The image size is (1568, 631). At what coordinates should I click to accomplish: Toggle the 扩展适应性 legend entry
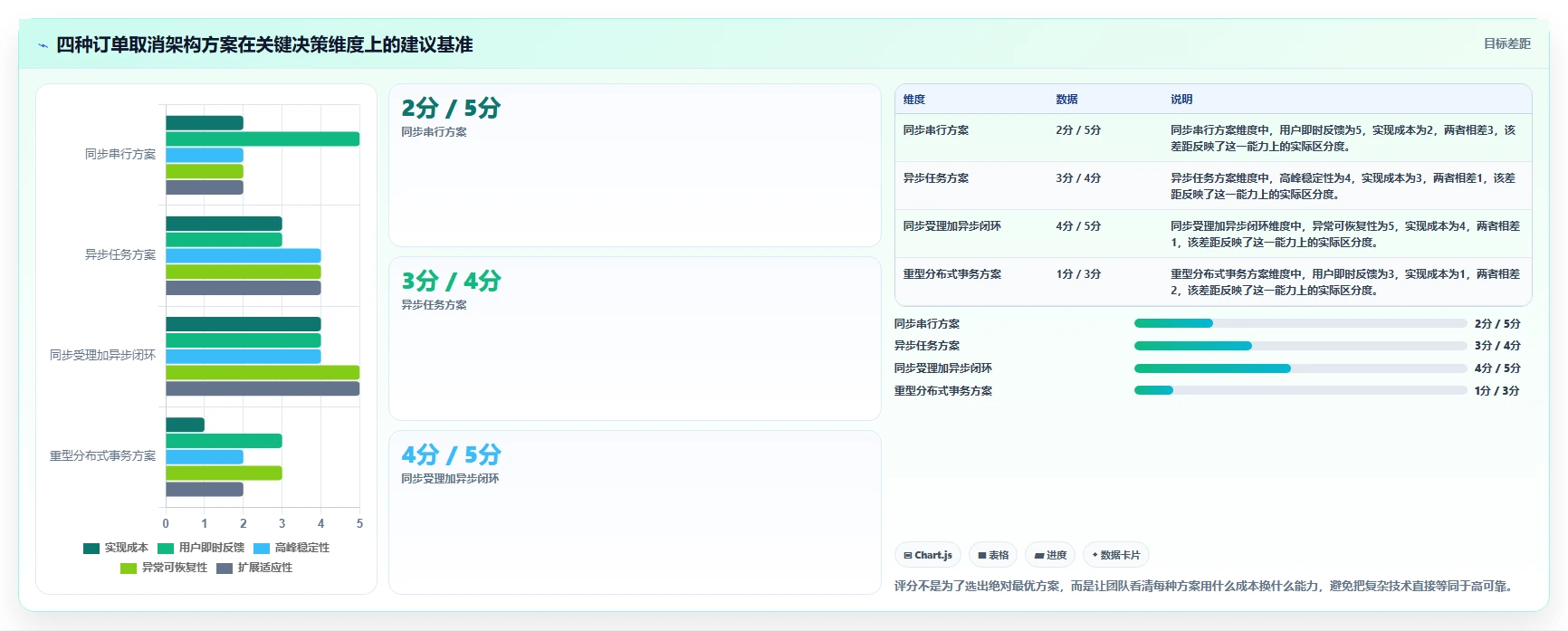tap(254, 568)
